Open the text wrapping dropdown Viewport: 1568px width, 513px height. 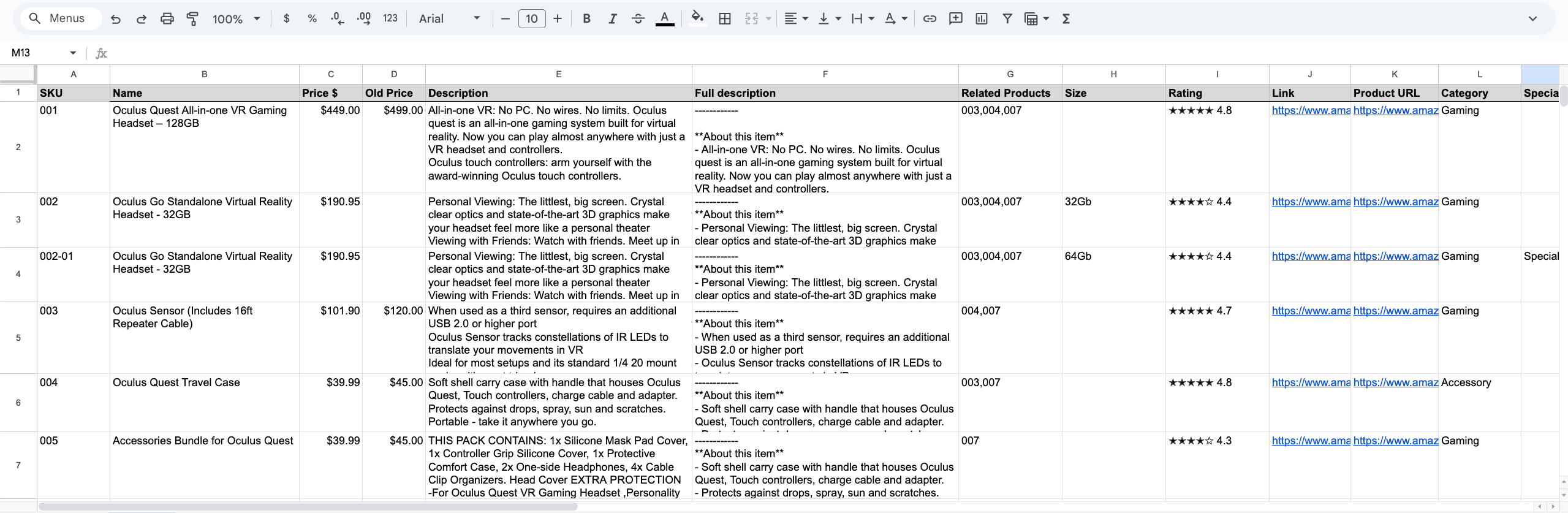tap(863, 19)
